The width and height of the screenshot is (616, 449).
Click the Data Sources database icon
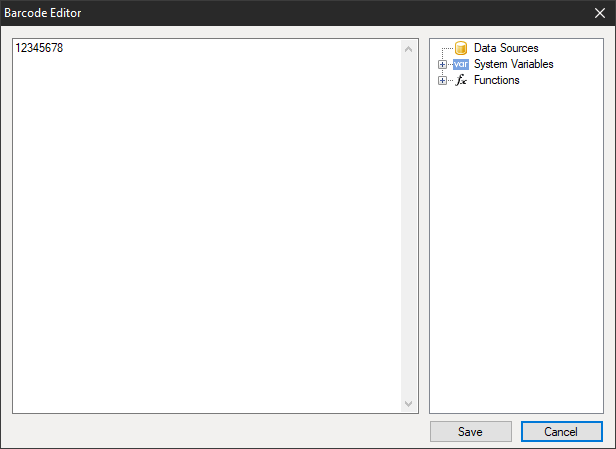[x=461, y=48]
